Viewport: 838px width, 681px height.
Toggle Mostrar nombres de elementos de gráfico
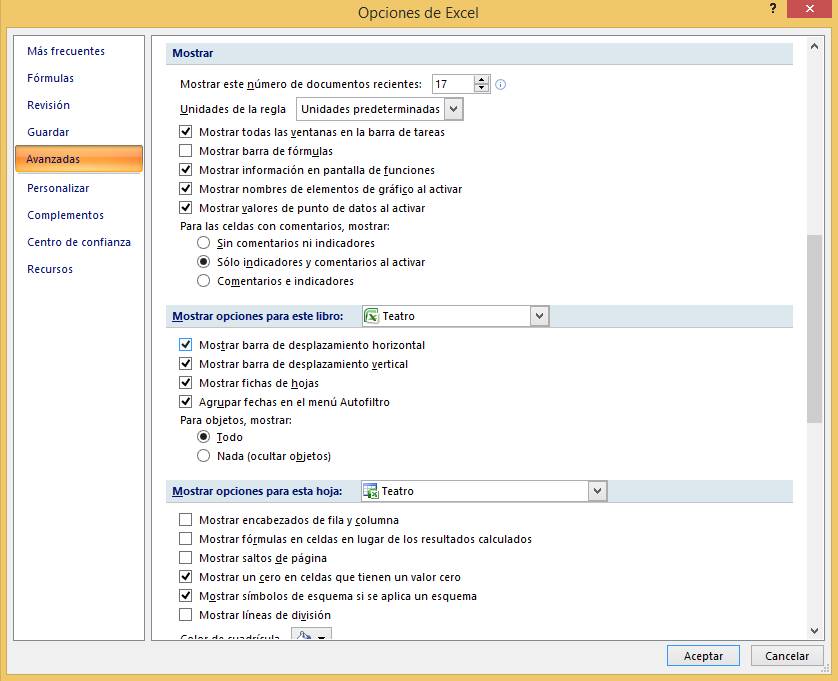click(x=185, y=189)
